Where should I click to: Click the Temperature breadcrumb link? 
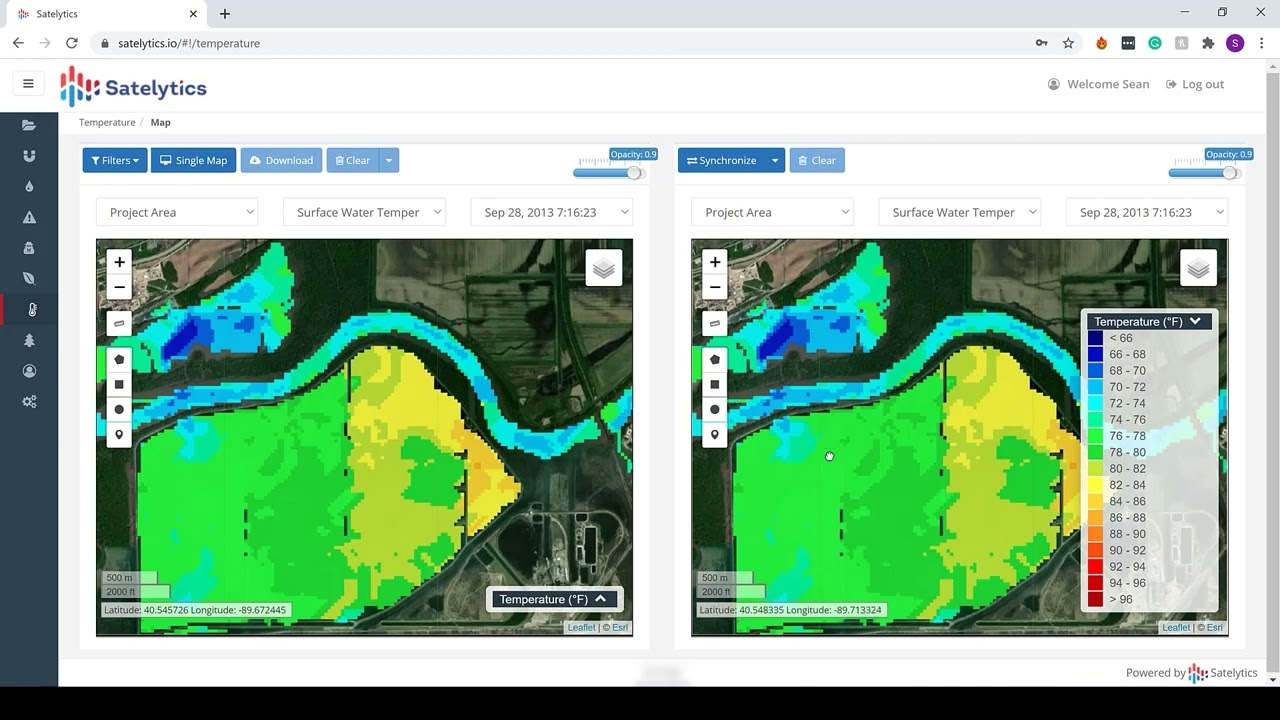click(x=107, y=122)
